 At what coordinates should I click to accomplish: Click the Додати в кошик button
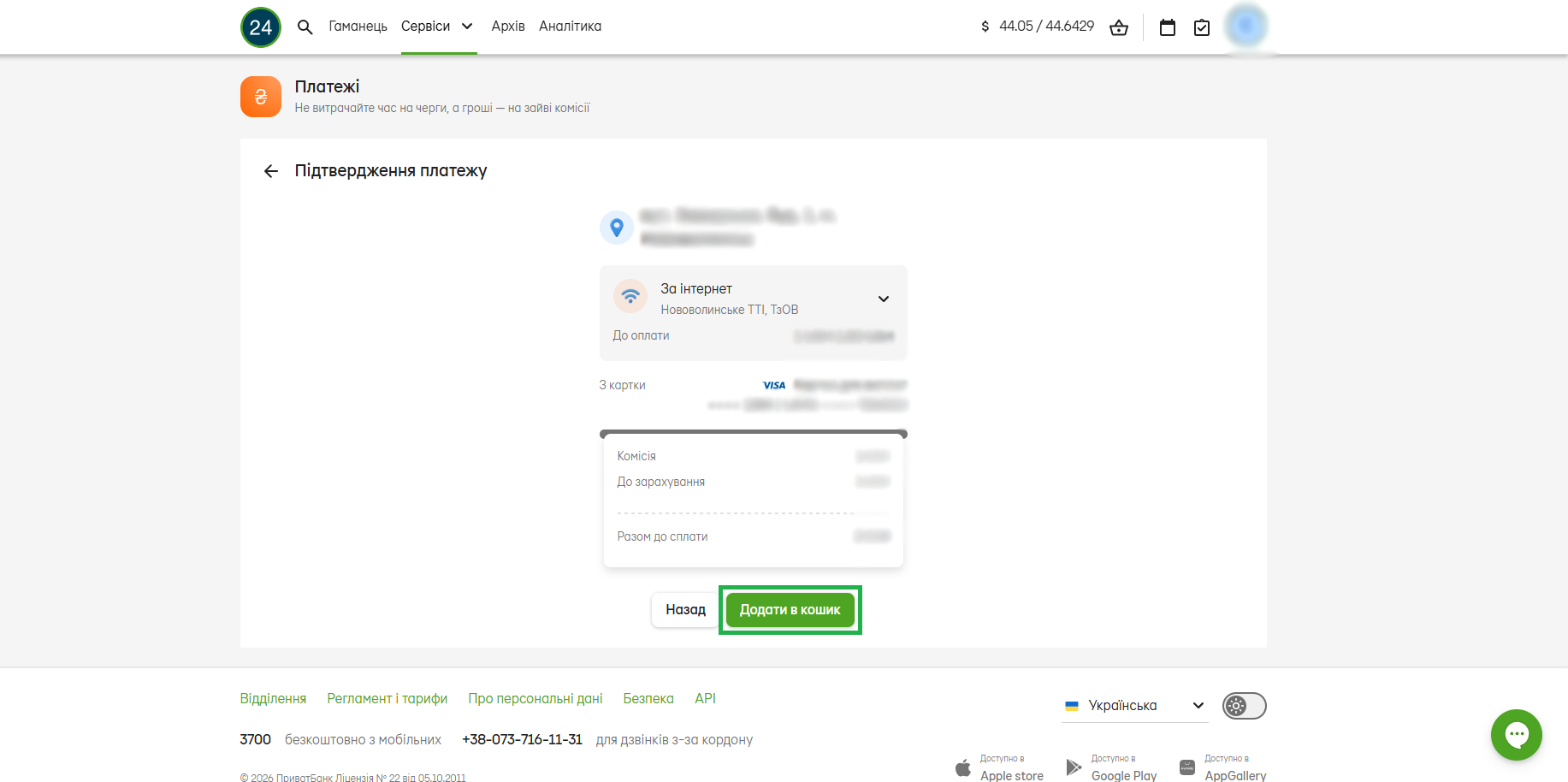point(790,610)
